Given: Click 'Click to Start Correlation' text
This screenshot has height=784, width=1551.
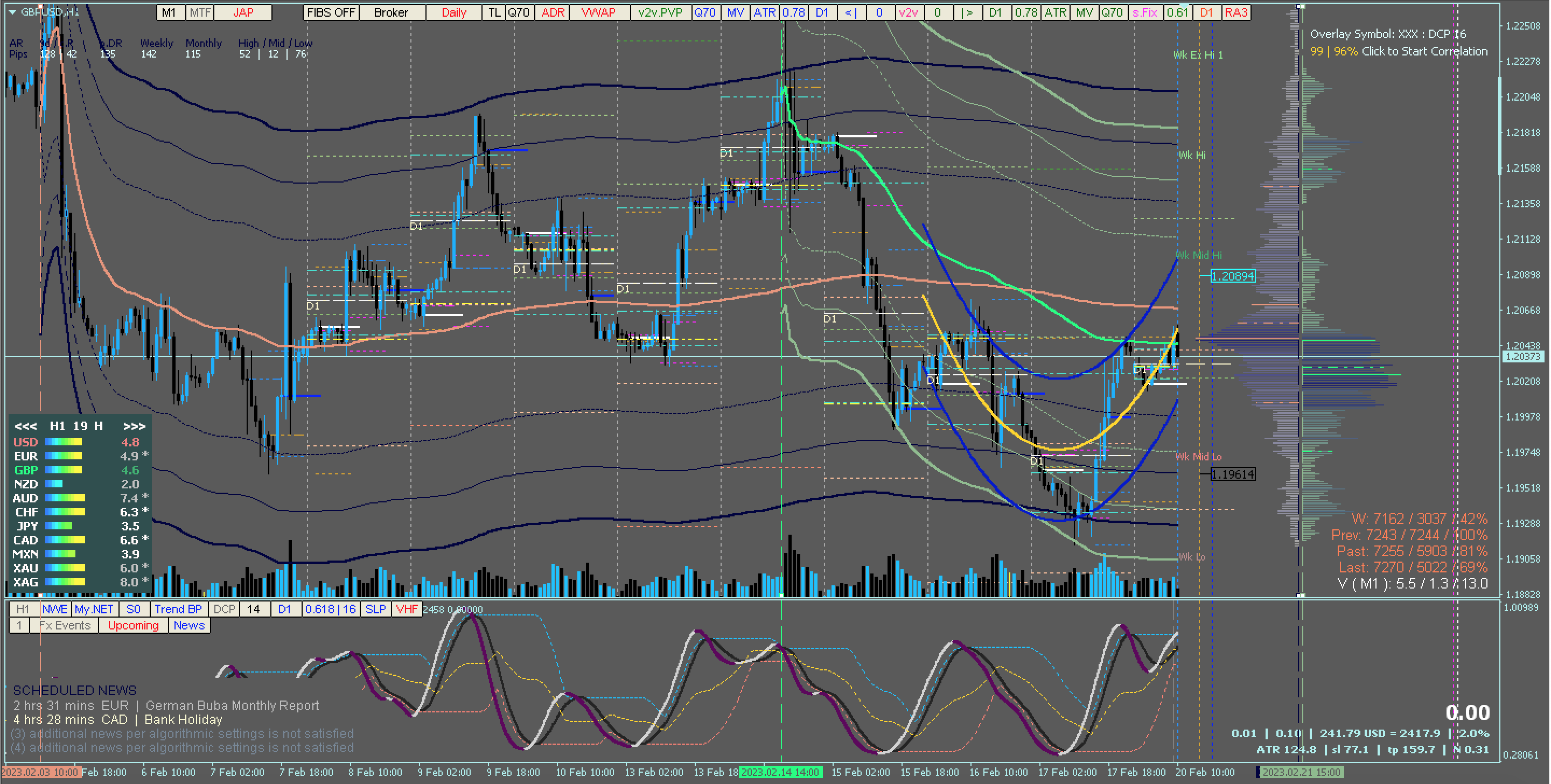Looking at the screenshot, I should 1424,51.
